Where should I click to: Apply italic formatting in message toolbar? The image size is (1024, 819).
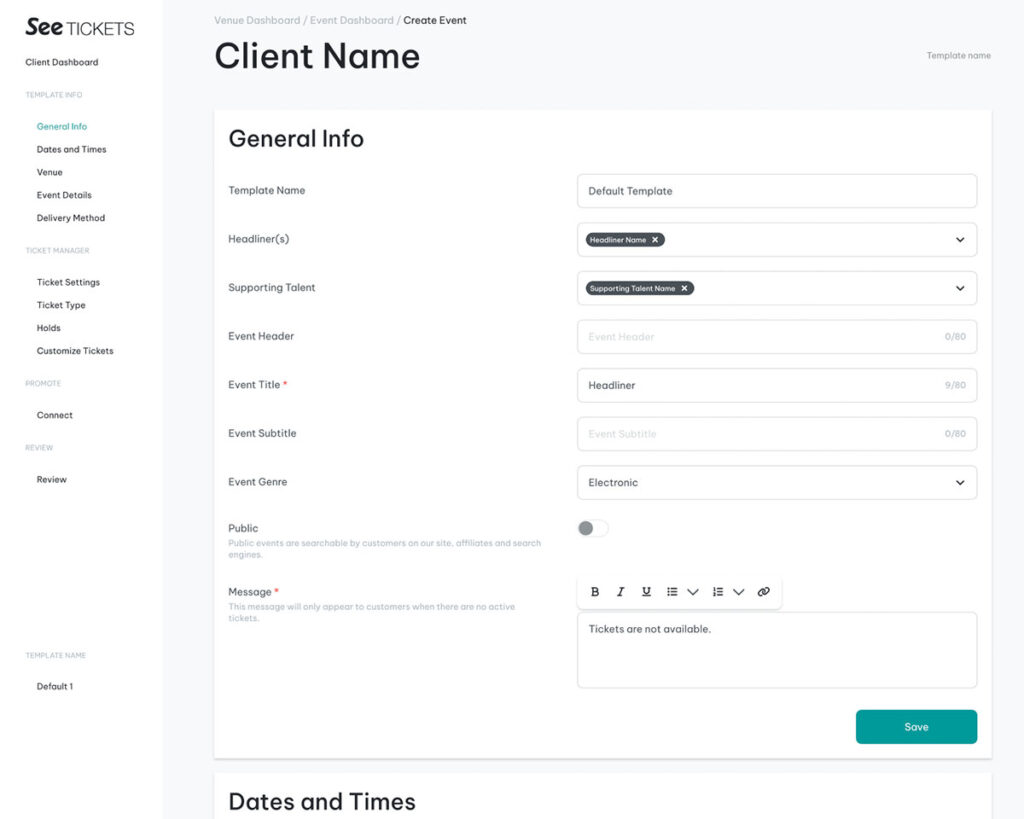tap(620, 592)
